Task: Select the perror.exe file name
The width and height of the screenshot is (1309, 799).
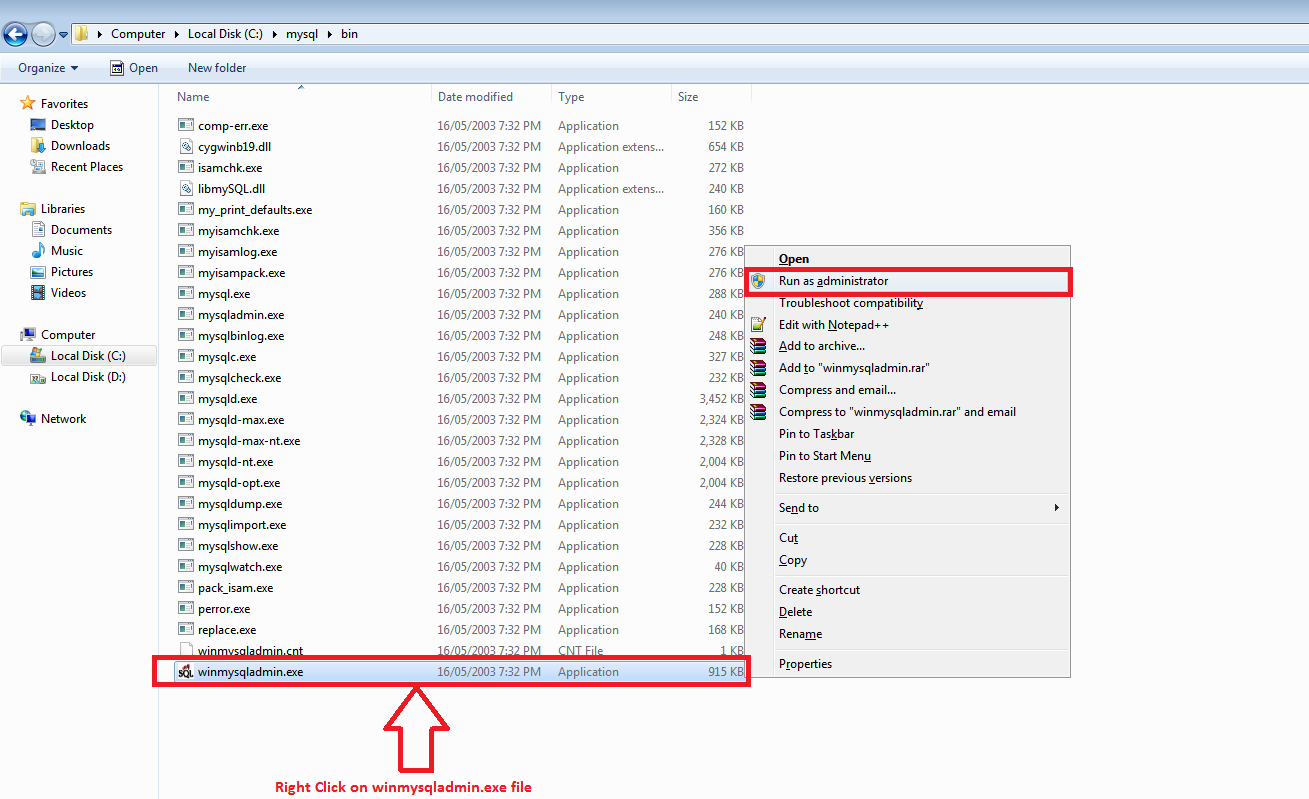Action: (224, 609)
